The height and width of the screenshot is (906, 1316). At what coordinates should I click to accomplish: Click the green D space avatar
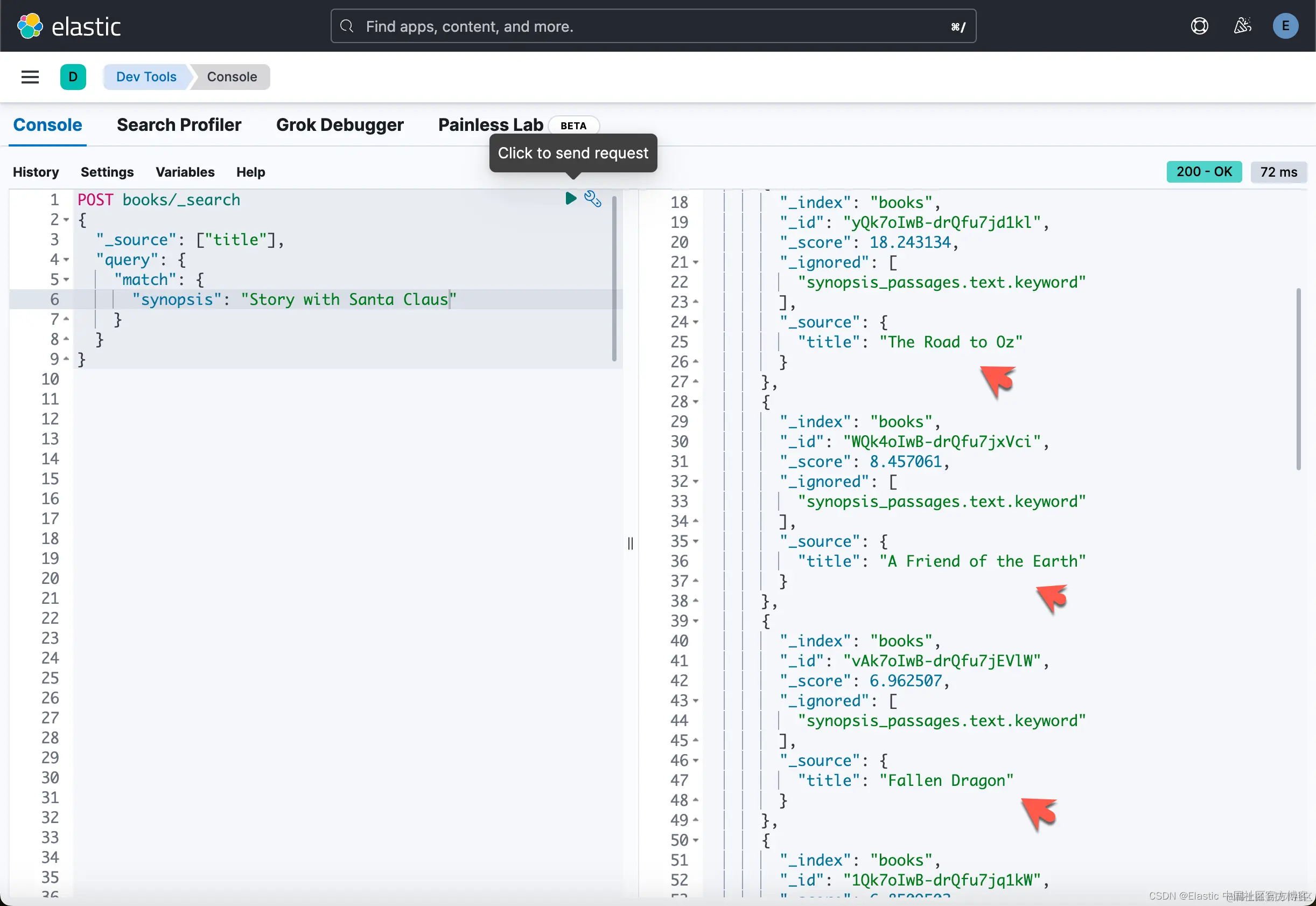[x=73, y=76]
